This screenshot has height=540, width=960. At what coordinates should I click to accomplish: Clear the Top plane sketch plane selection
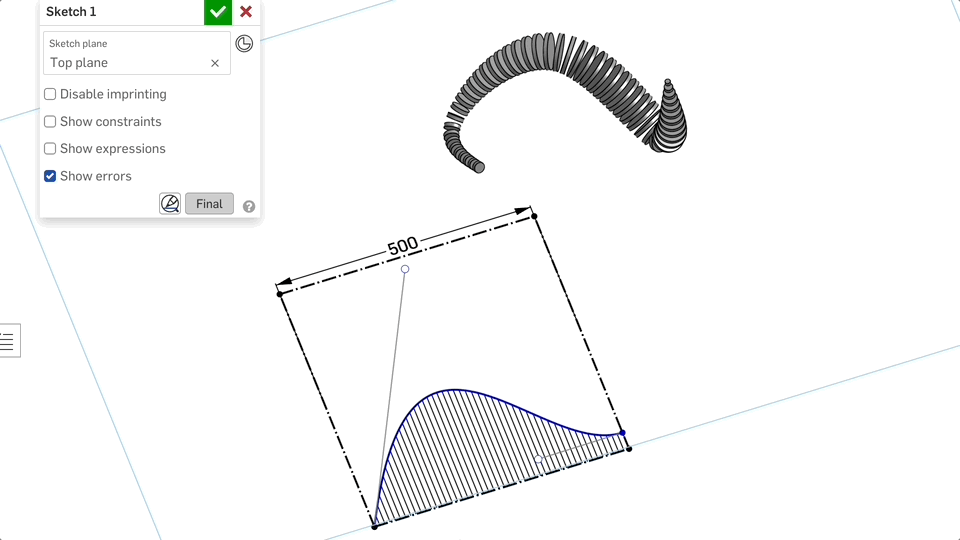[x=215, y=63]
